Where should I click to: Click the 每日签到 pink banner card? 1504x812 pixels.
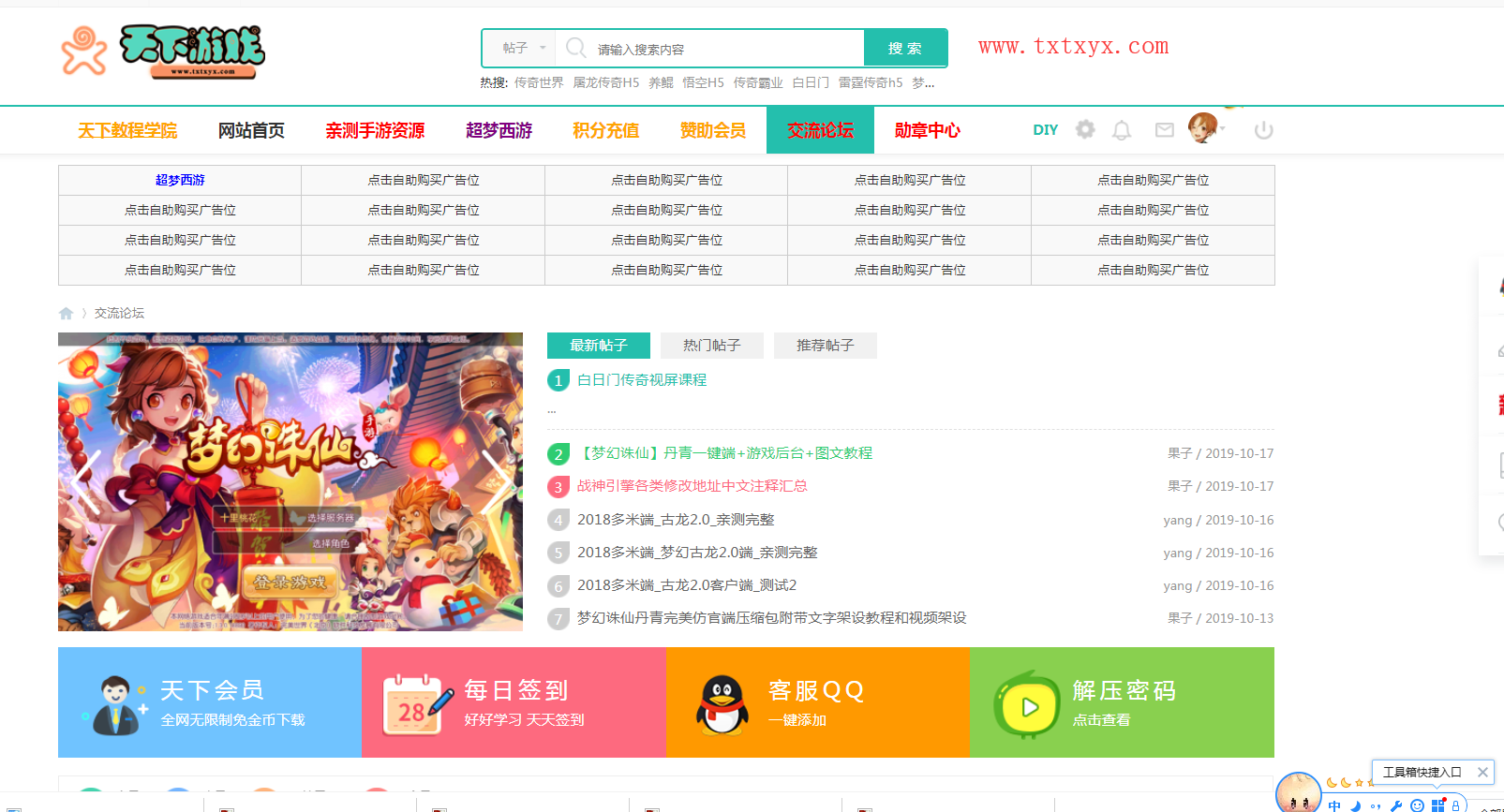[514, 702]
